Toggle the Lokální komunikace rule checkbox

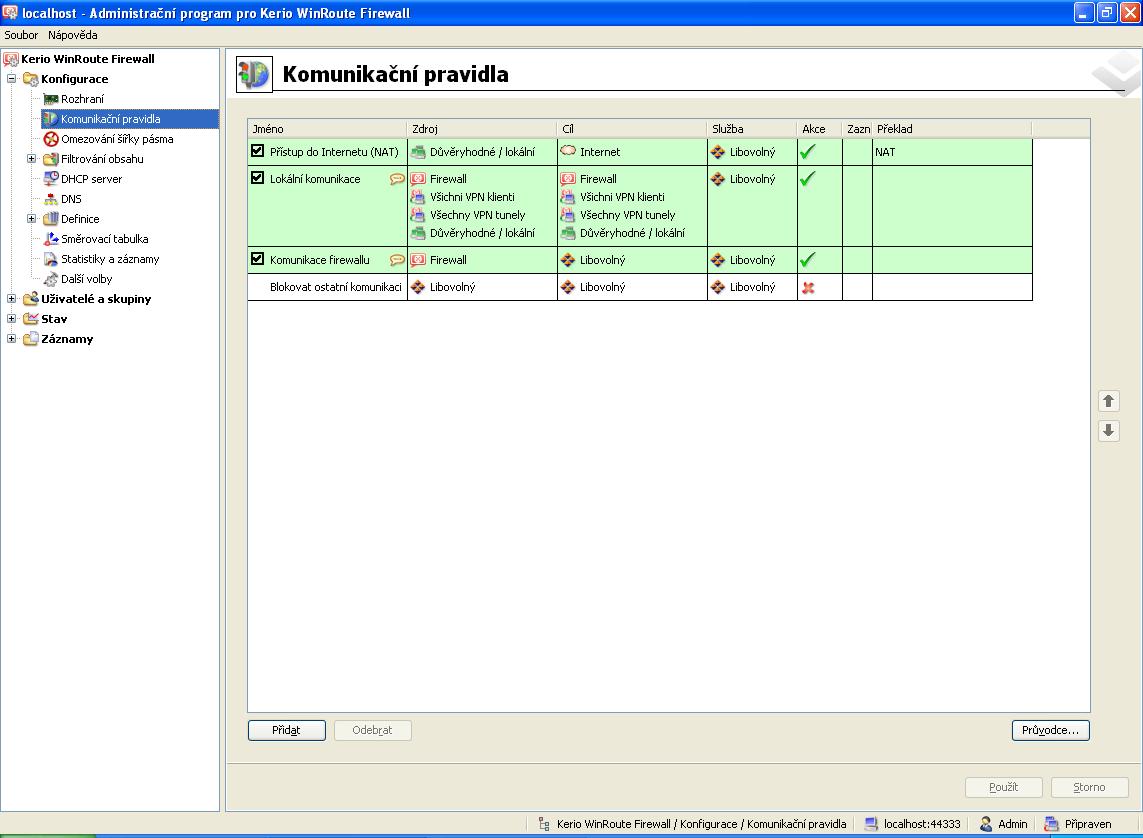click(257, 178)
